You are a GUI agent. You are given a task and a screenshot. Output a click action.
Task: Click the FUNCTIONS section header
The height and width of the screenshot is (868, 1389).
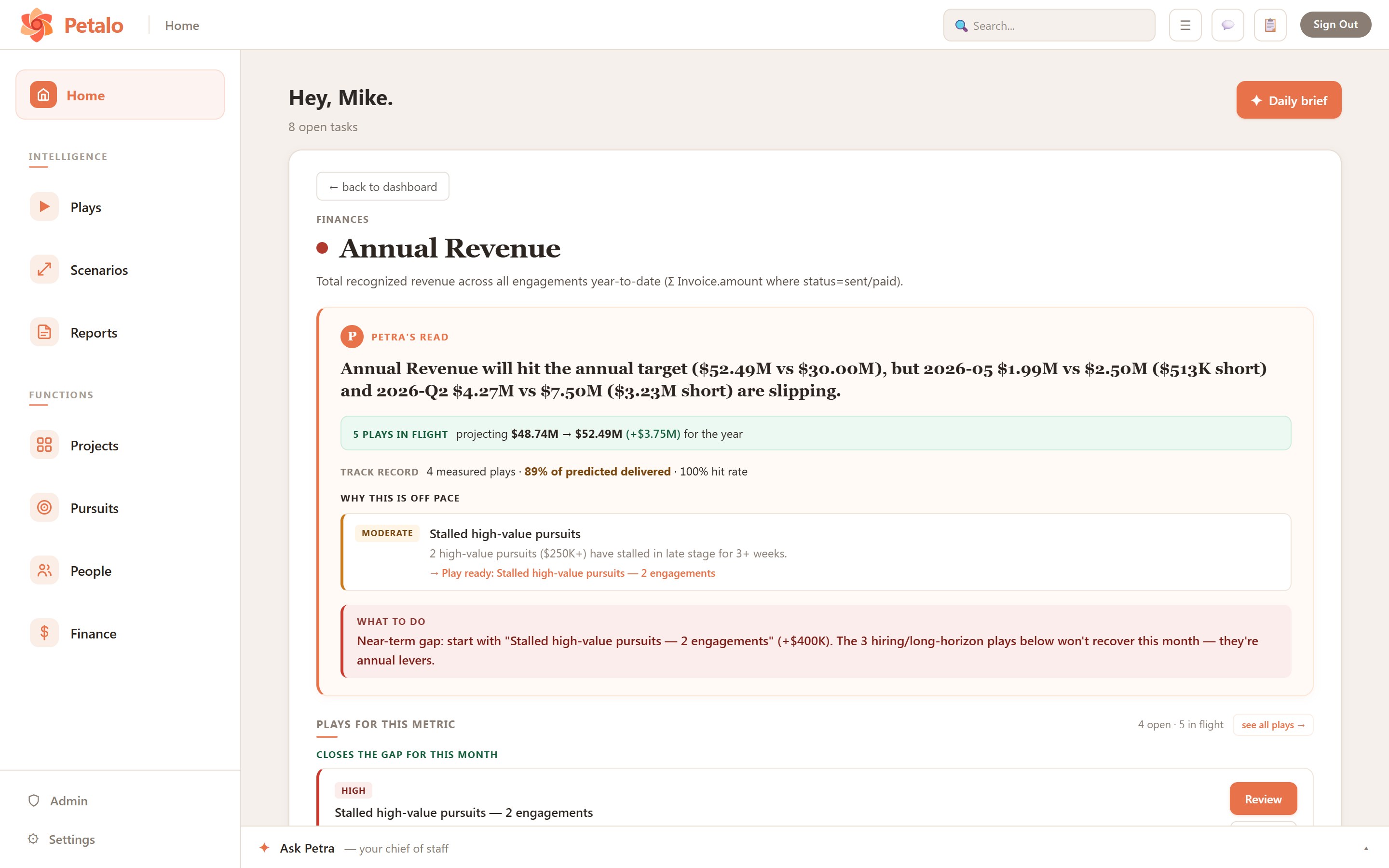(61, 395)
